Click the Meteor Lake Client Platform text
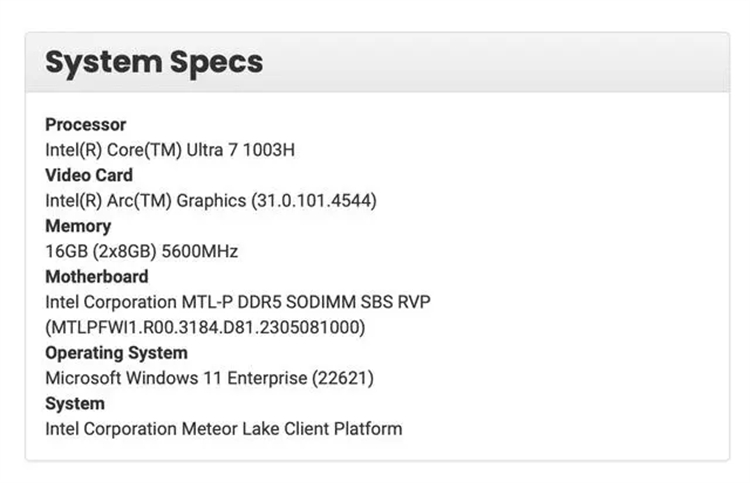The width and height of the screenshot is (750, 483). click(x=292, y=429)
